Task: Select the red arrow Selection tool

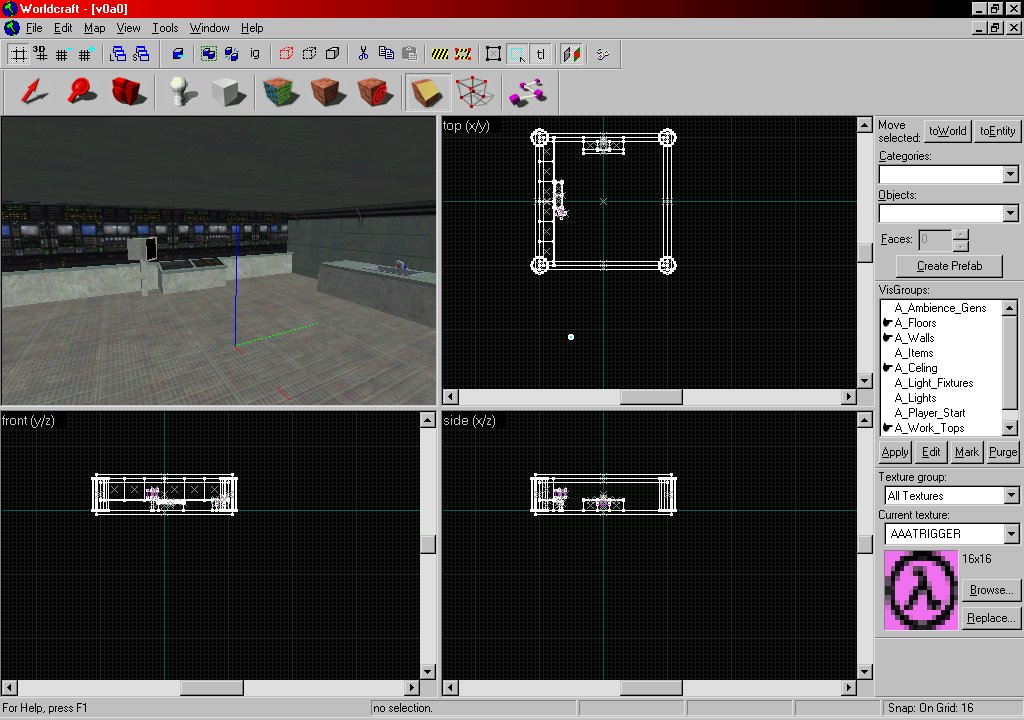Action: point(34,91)
